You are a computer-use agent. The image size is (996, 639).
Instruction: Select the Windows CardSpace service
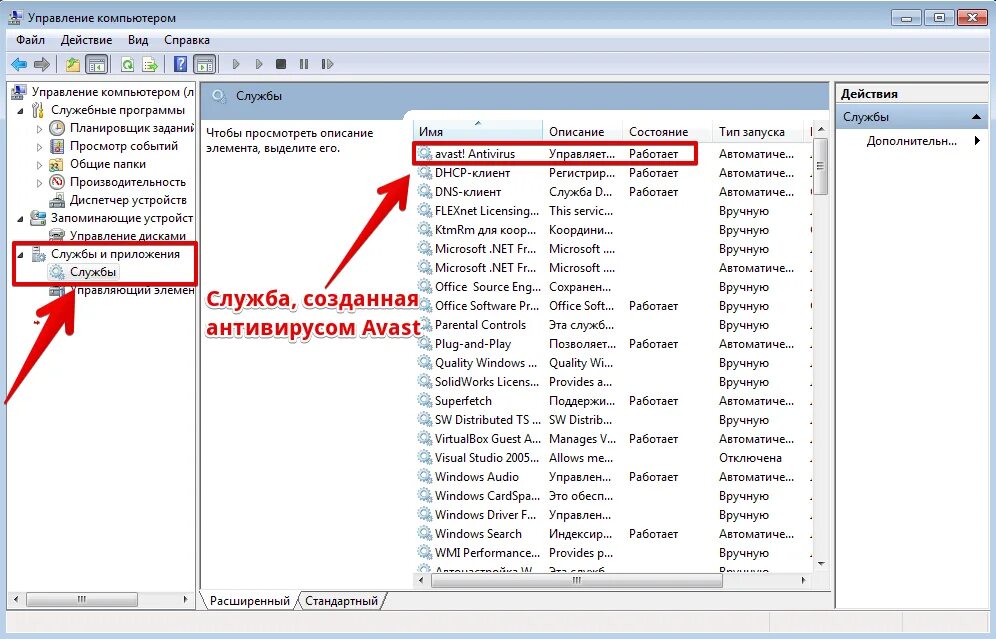[x=613, y=496]
